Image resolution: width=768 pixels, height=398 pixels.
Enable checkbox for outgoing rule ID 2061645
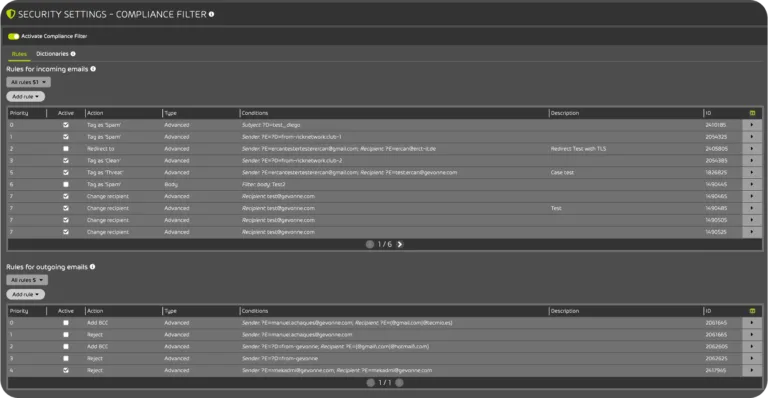(x=66, y=323)
